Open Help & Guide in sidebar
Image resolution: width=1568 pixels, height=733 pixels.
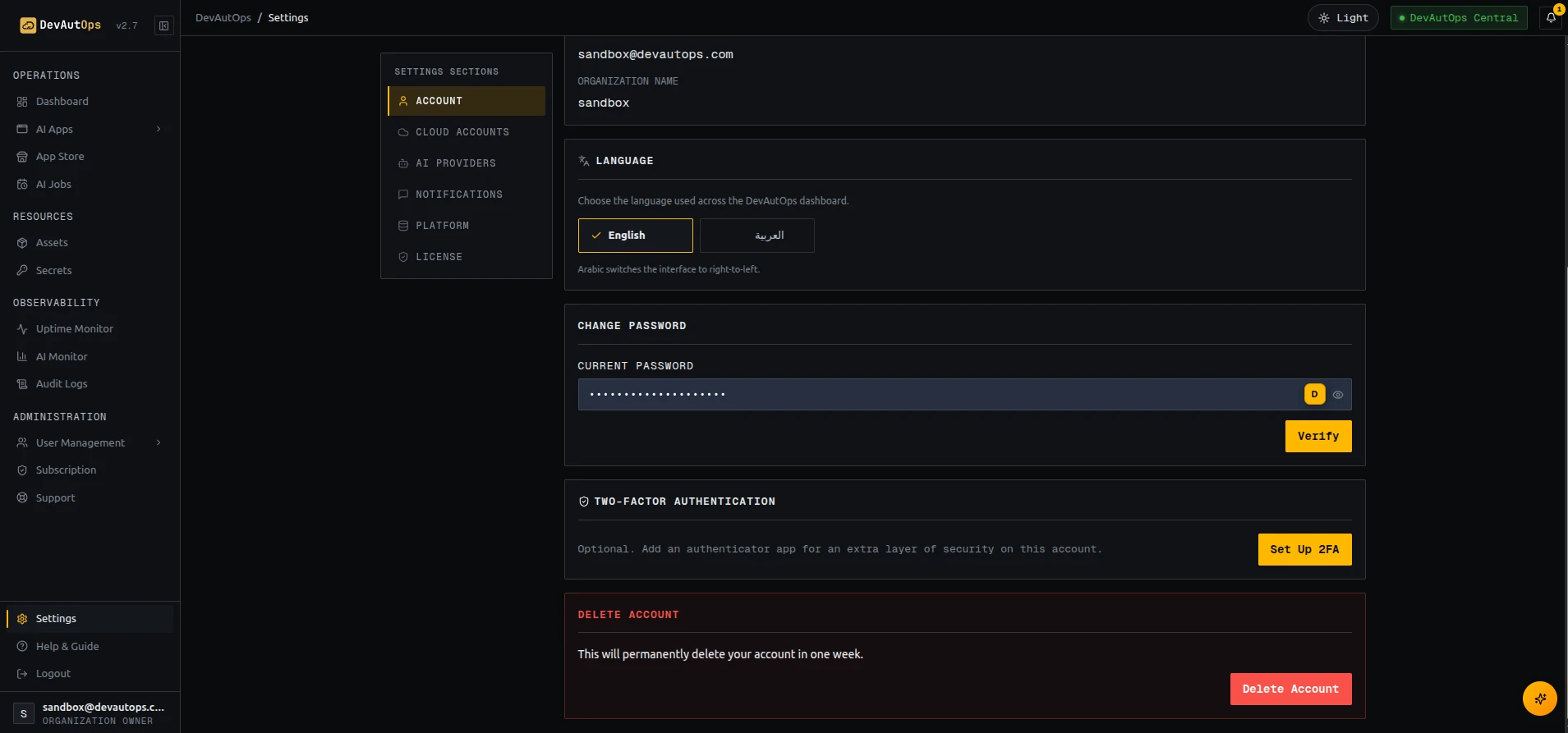coord(90,647)
